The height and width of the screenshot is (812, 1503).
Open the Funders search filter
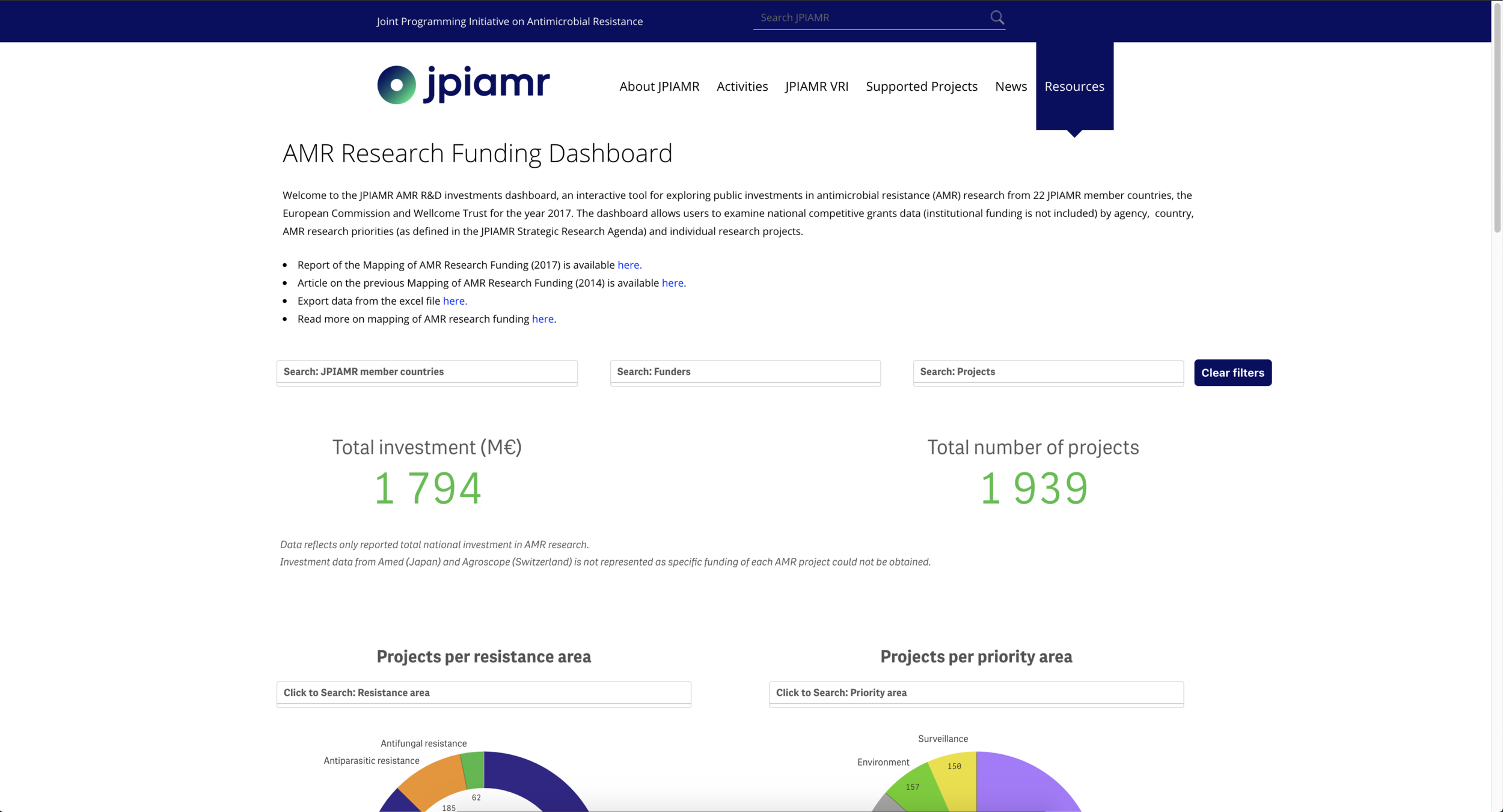(745, 373)
